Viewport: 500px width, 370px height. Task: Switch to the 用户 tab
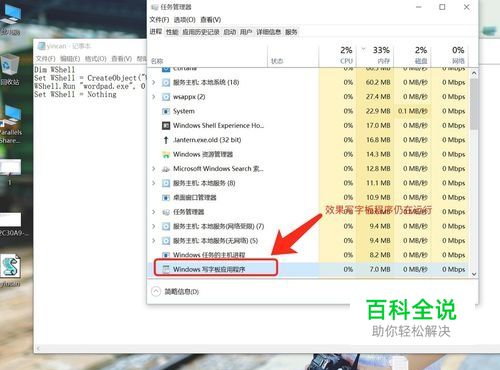pyautogui.click(x=246, y=32)
